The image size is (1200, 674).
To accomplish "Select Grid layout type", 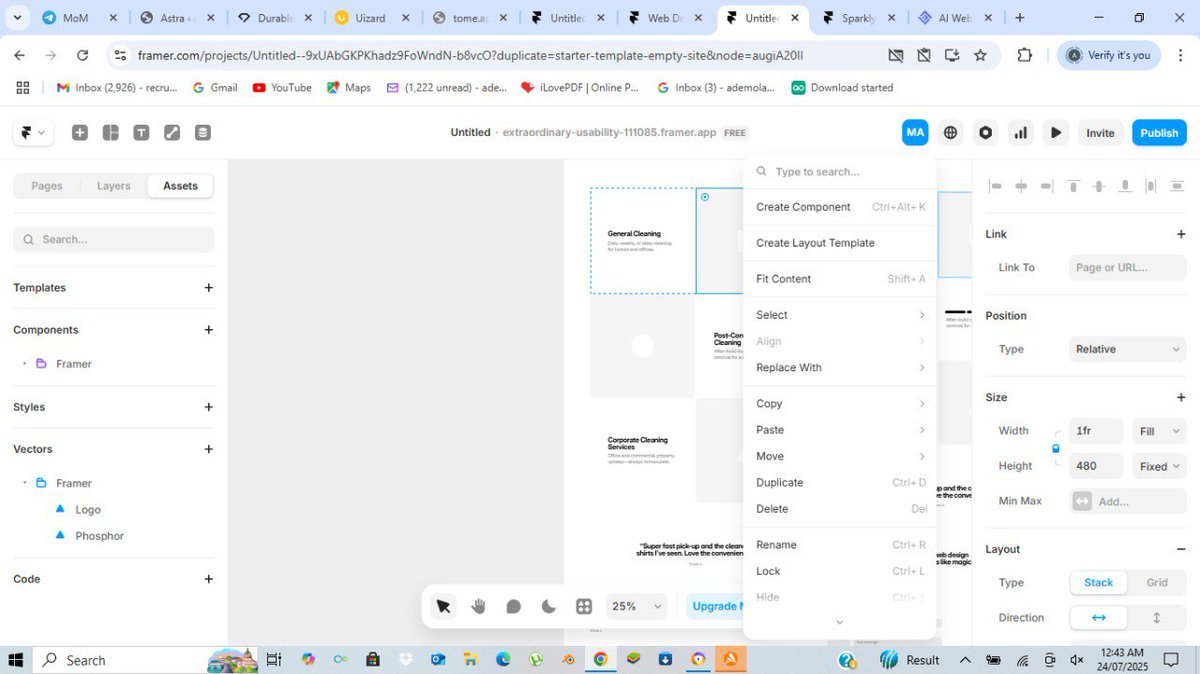I will pyautogui.click(x=1157, y=583).
